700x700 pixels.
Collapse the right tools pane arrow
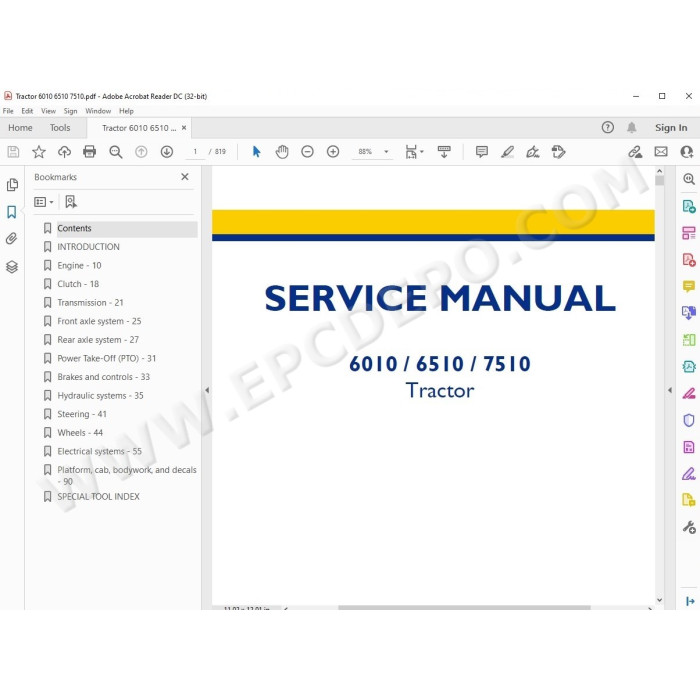click(670, 390)
